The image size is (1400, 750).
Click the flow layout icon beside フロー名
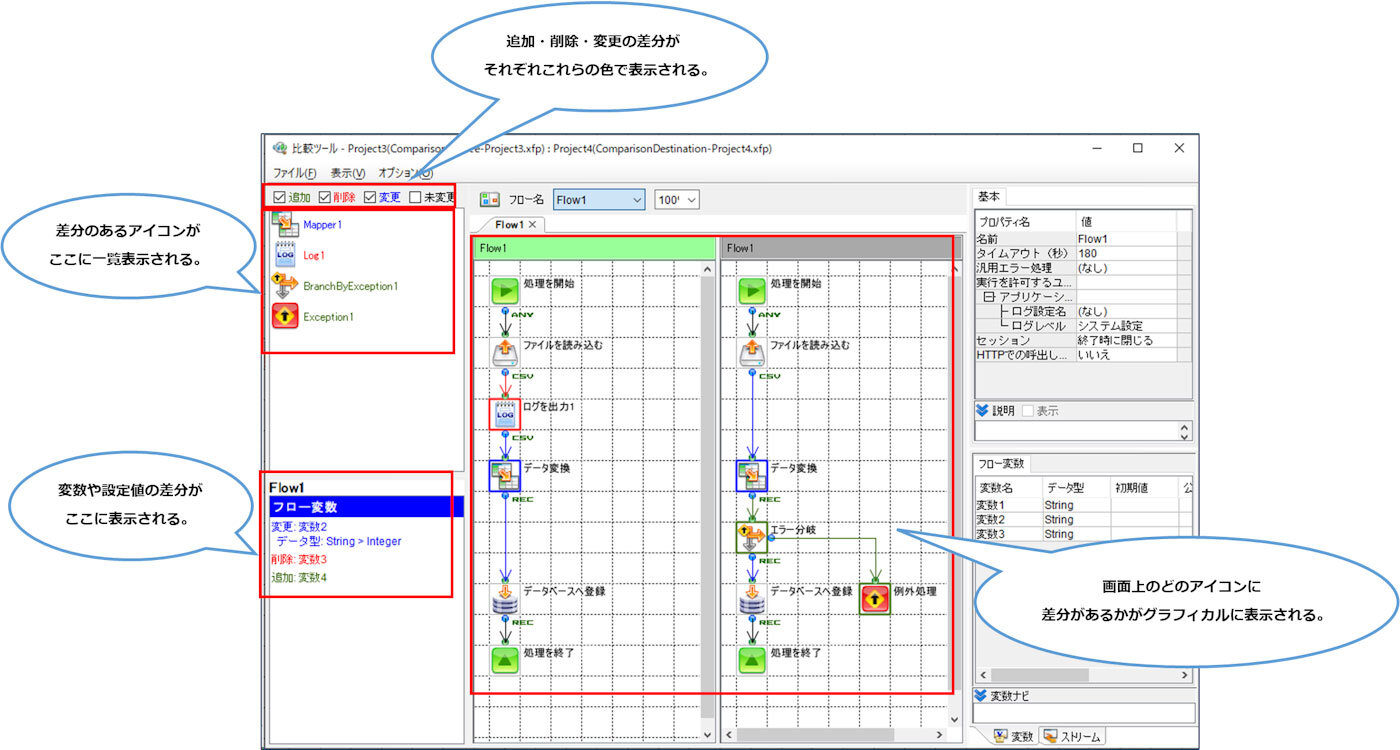click(490, 199)
